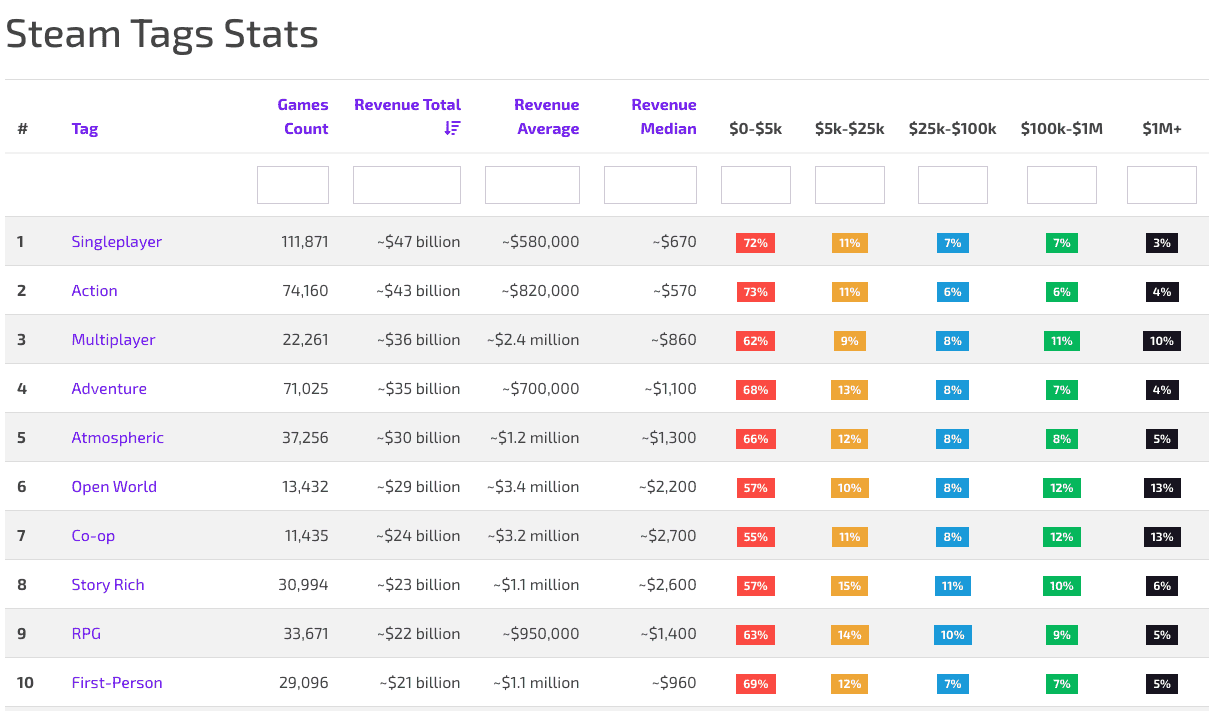Open the Adventure tag link
Image resolution: width=1216 pixels, height=711 pixels.
(x=109, y=389)
